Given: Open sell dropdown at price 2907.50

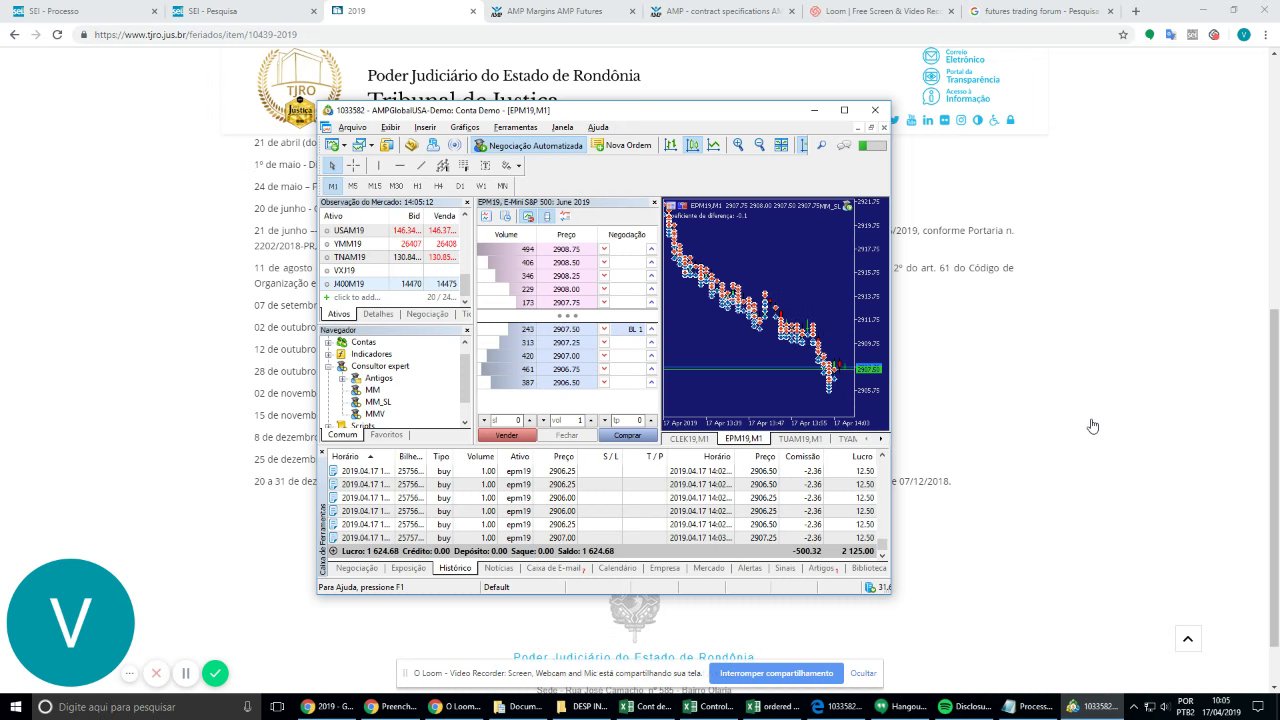Looking at the screenshot, I should (604, 329).
